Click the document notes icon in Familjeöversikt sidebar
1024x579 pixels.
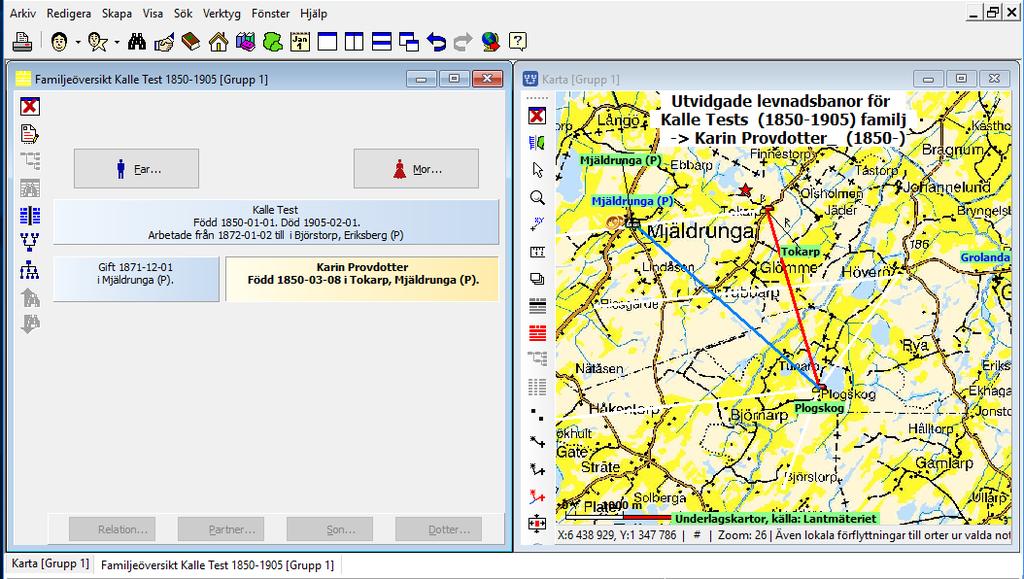point(29,133)
